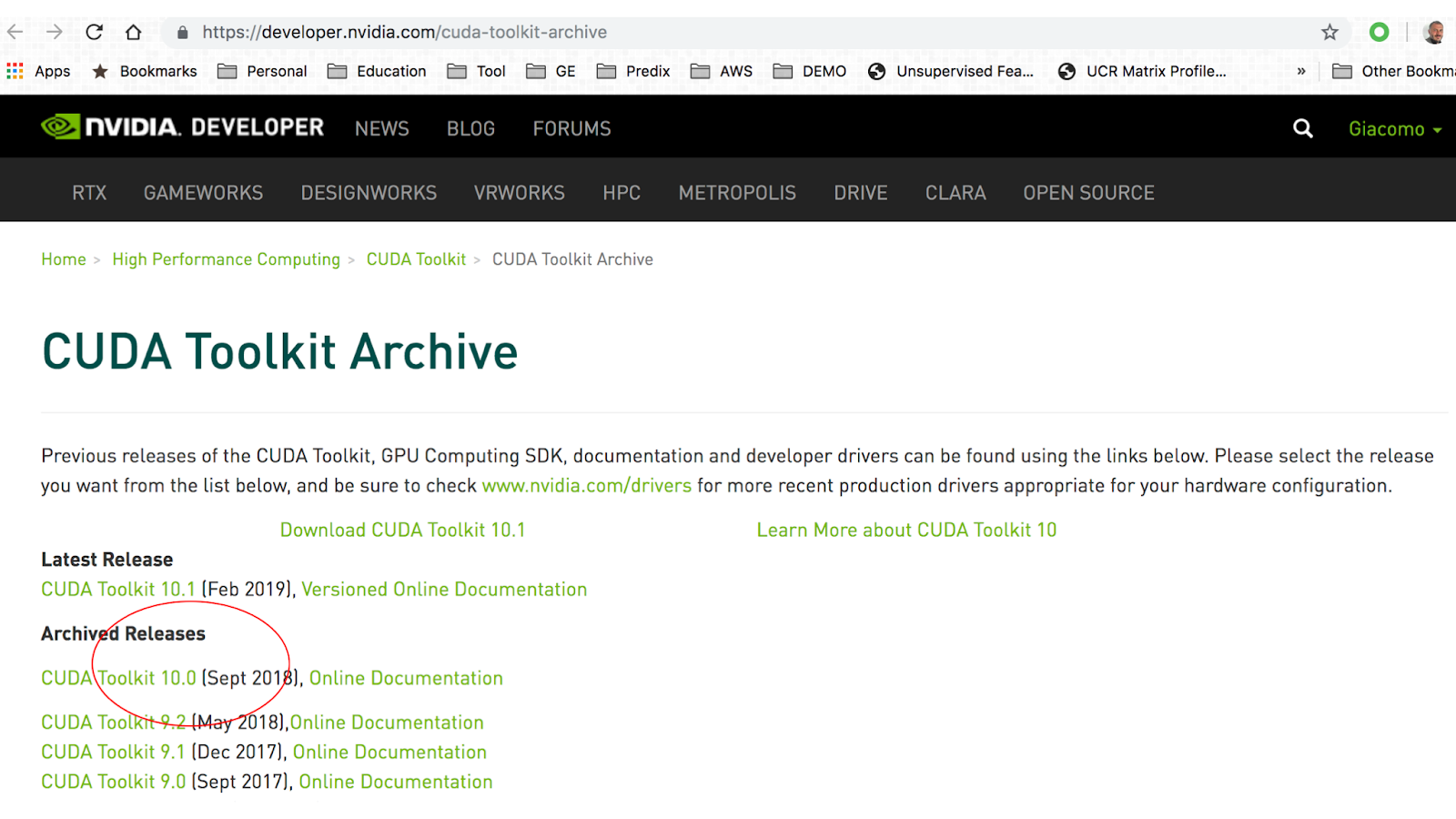Open Online Documentation for CUDA Toolkit 10.0
This screenshot has width=1456, height=819.
tap(406, 678)
